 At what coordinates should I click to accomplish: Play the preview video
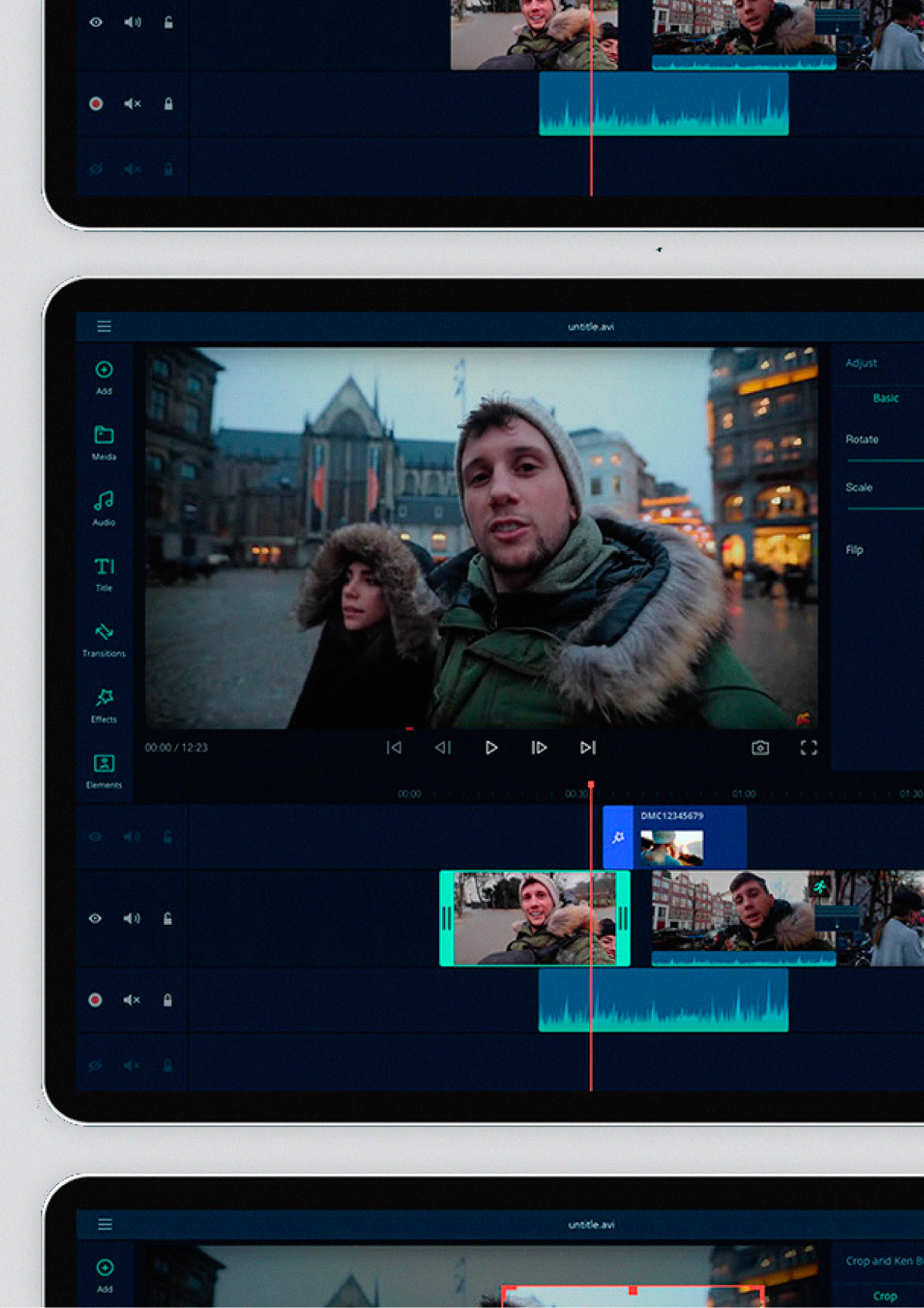click(x=491, y=747)
